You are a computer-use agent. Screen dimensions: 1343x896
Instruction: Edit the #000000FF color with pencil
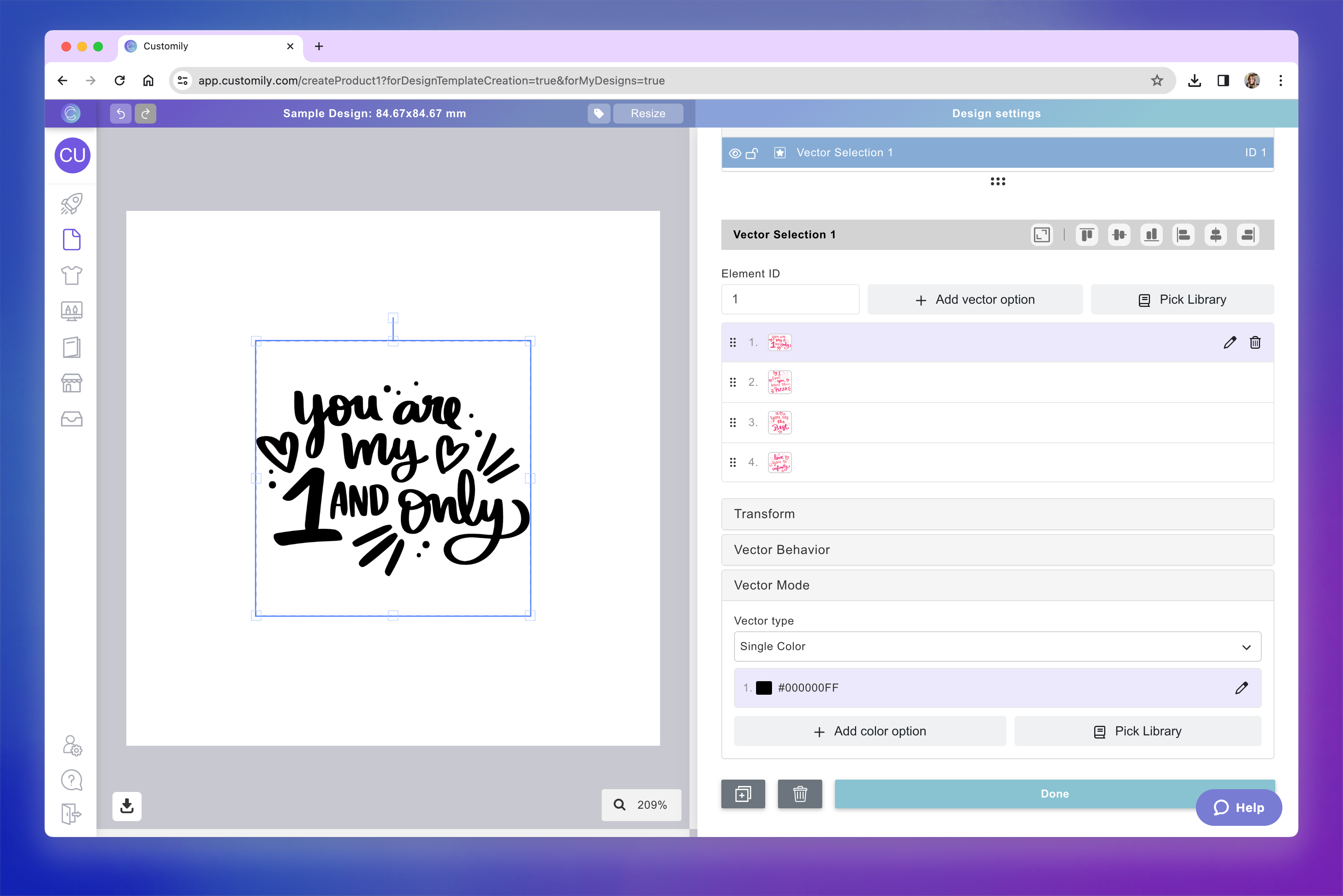click(x=1241, y=688)
